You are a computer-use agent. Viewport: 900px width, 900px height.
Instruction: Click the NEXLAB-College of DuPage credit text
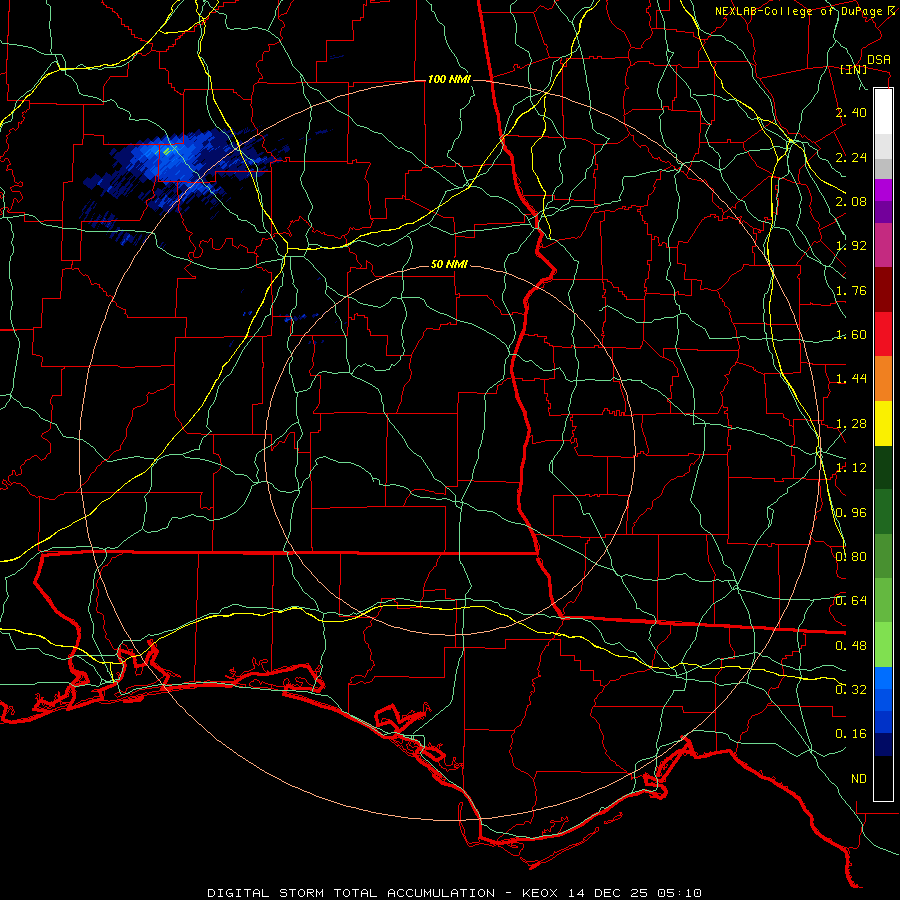[x=799, y=11]
